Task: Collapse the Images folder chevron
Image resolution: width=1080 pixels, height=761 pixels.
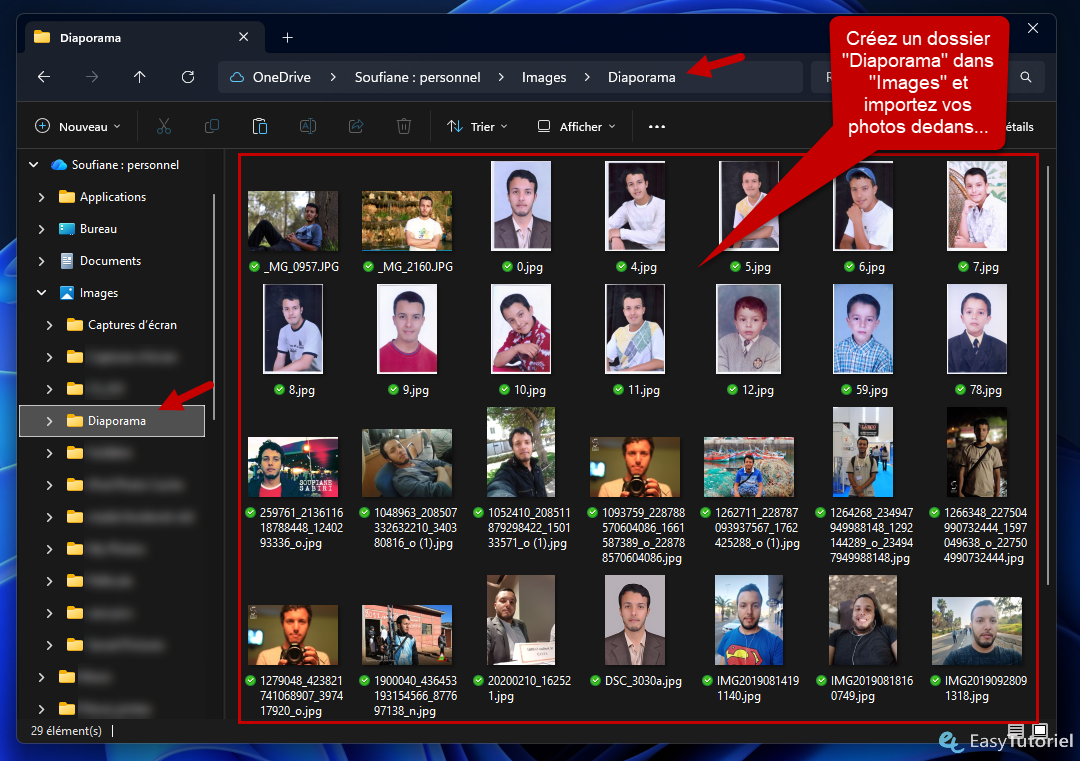Action: pos(41,293)
